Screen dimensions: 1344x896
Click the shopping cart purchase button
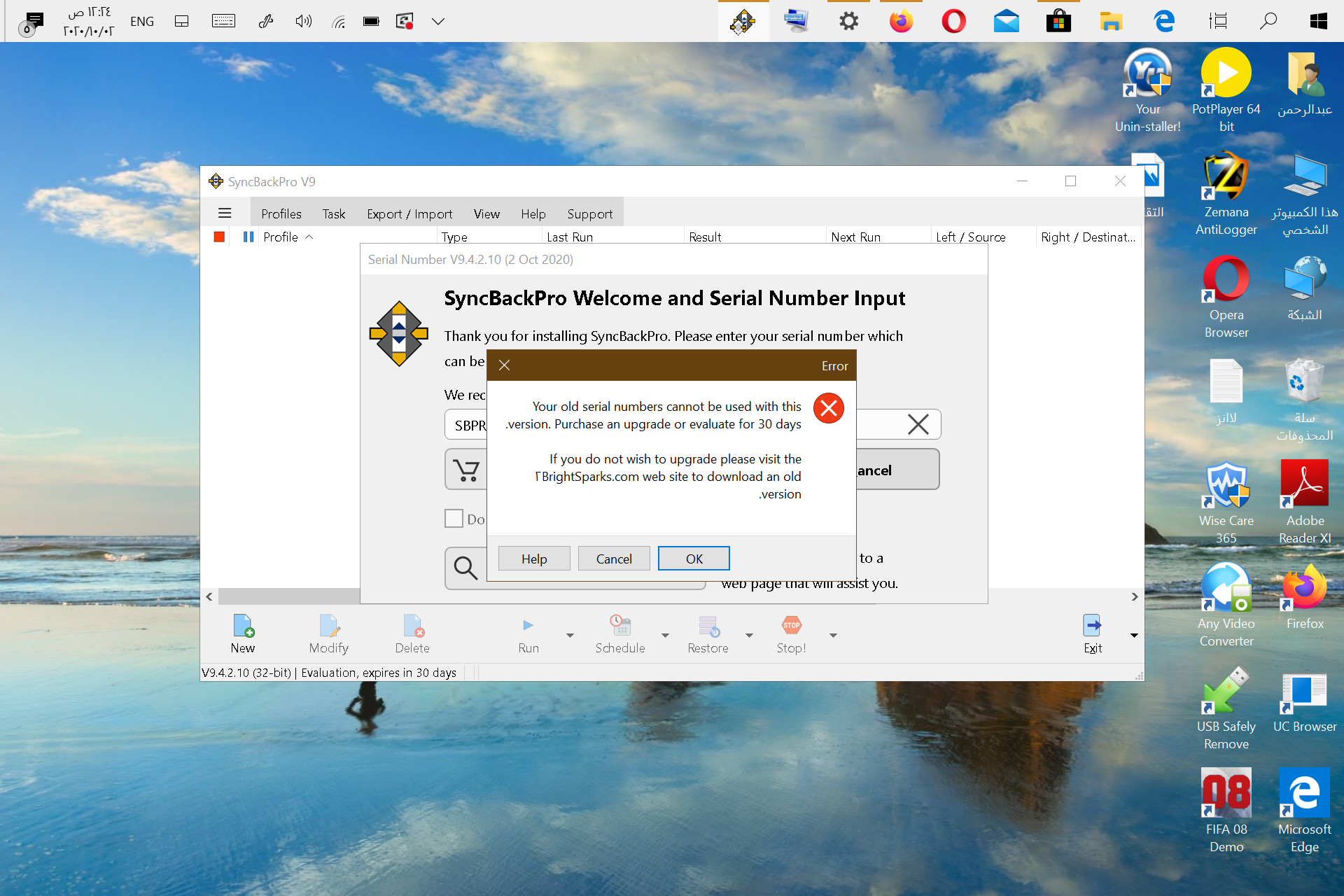[x=466, y=469]
